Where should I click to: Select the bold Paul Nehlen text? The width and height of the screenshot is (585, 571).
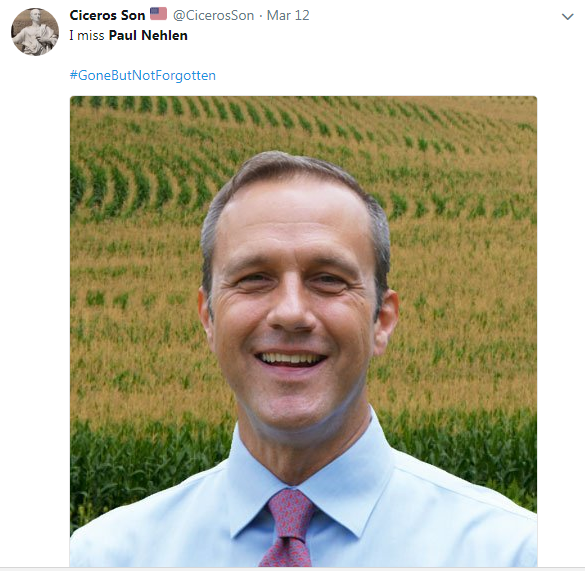[x=148, y=35]
